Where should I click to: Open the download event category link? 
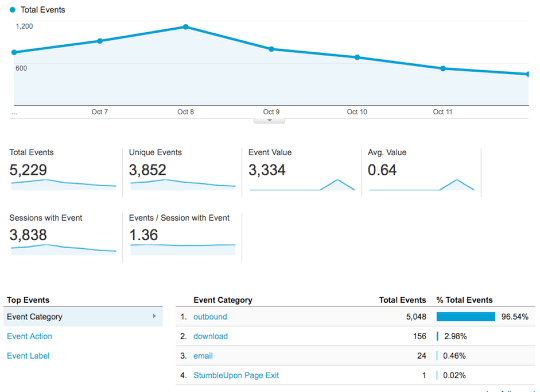tap(210, 336)
